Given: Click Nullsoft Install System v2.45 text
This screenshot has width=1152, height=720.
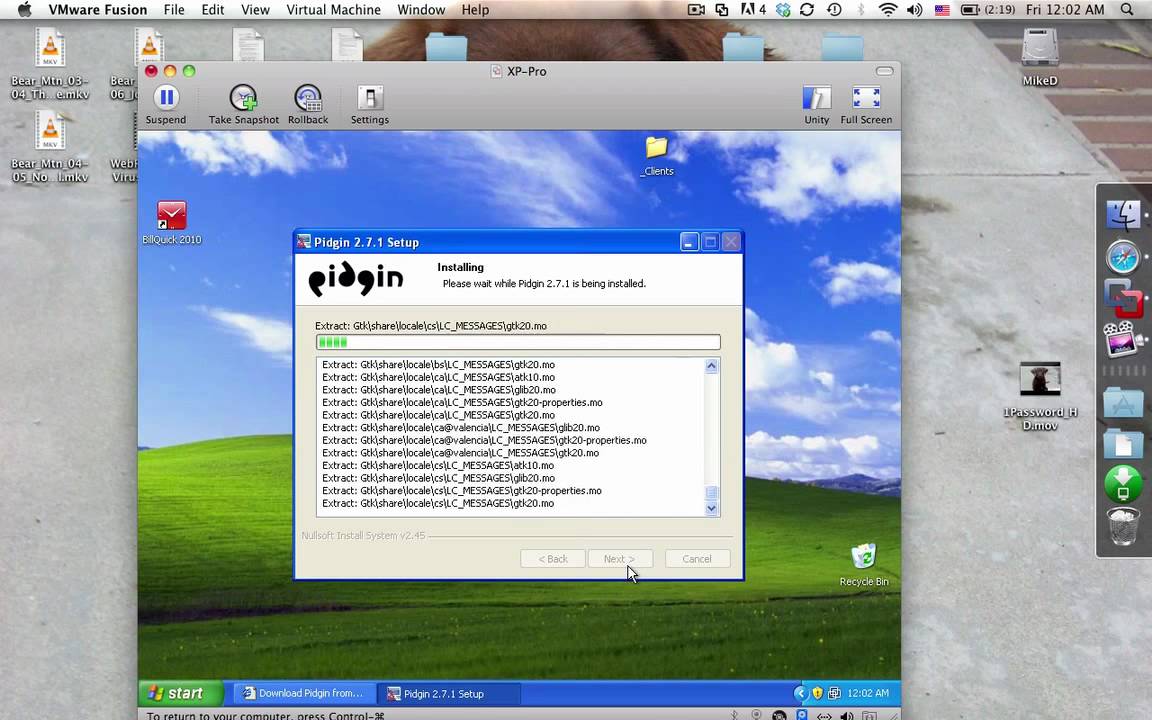Looking at the screenshot, I should tap(363, 536).
